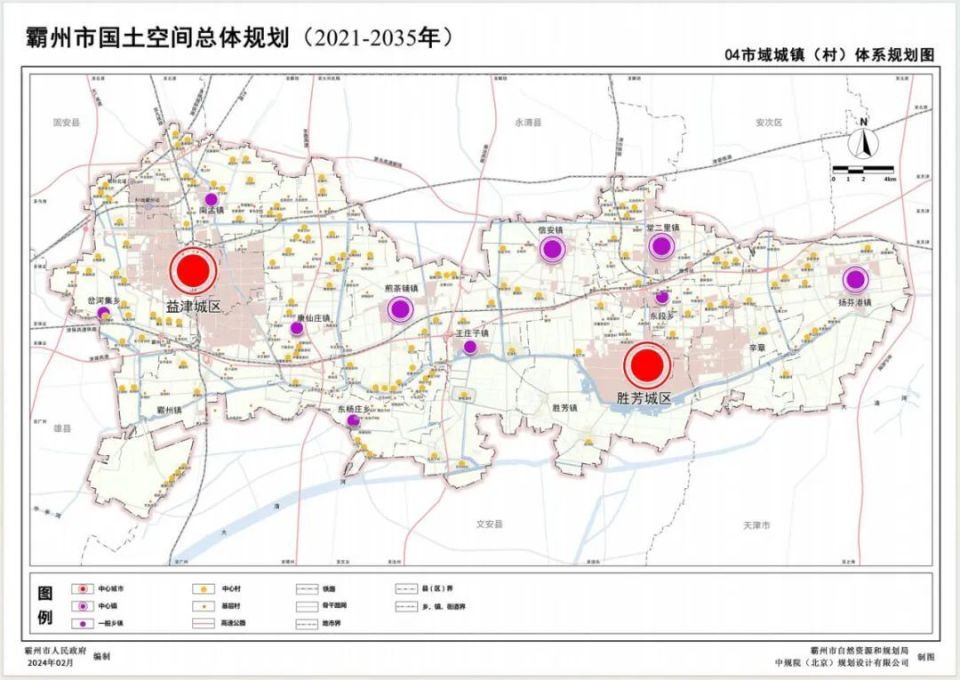Select the 信安镇 purple town marker

click(550, 249)
